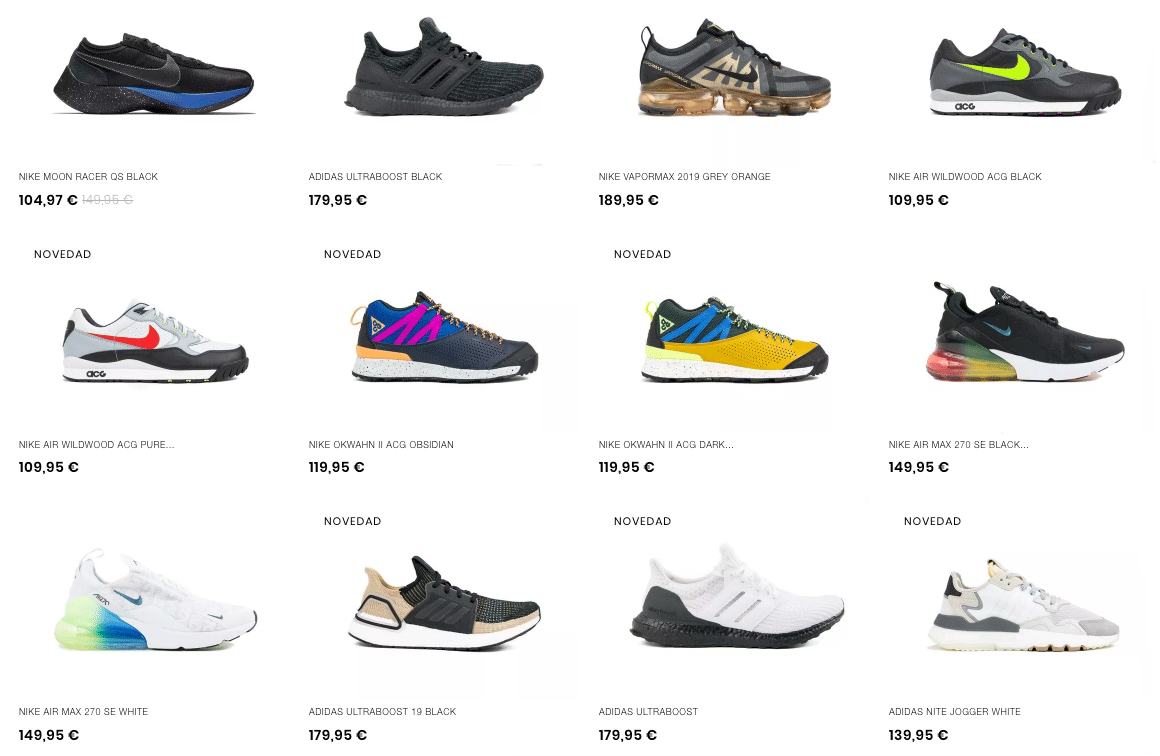Click the Adidas Nite Jogger White shoe photo
The height and width of the screenshot is (756, 1160).
1023,605
